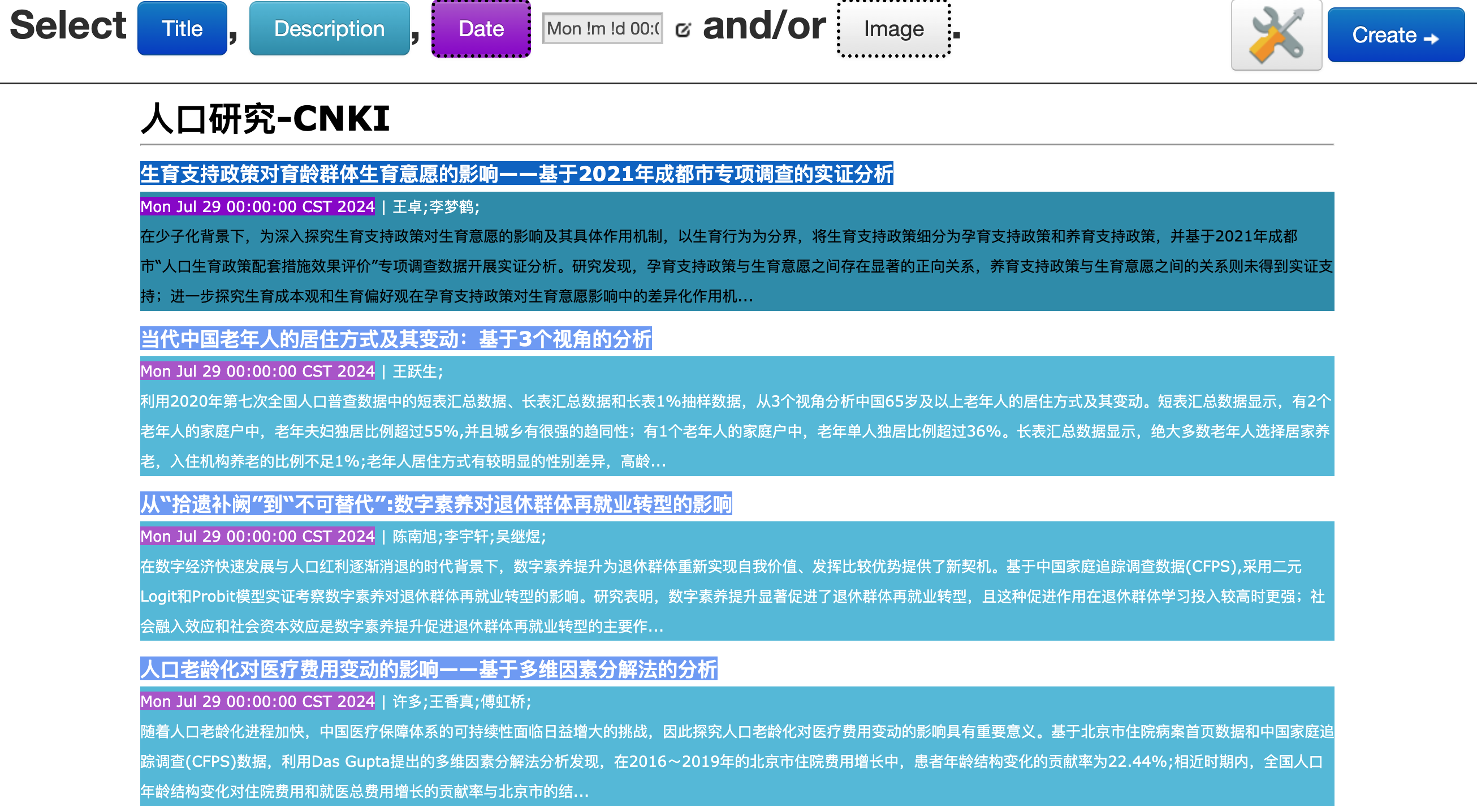The image size is (1477, 812).
Task: Click the description beginning 在少子化背景下
Action: click(737, 266)
